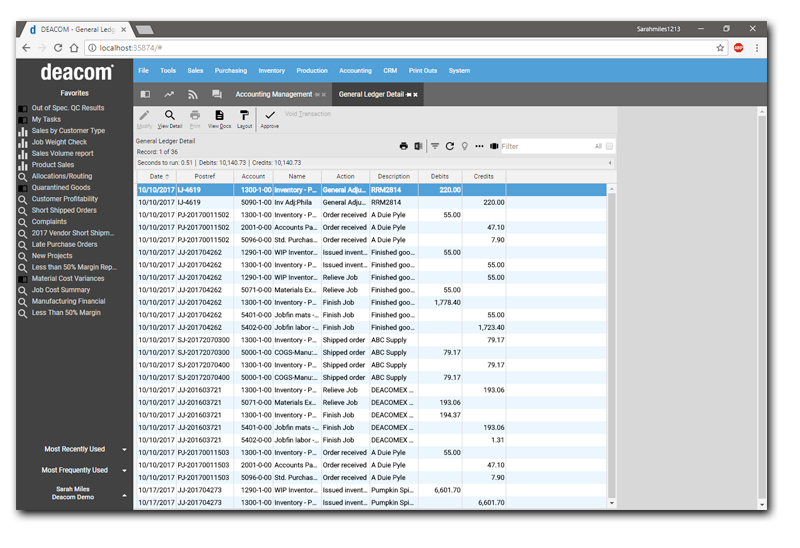
Task: Expand Sarah Miles user menu
Action: (x=124, y=496)
